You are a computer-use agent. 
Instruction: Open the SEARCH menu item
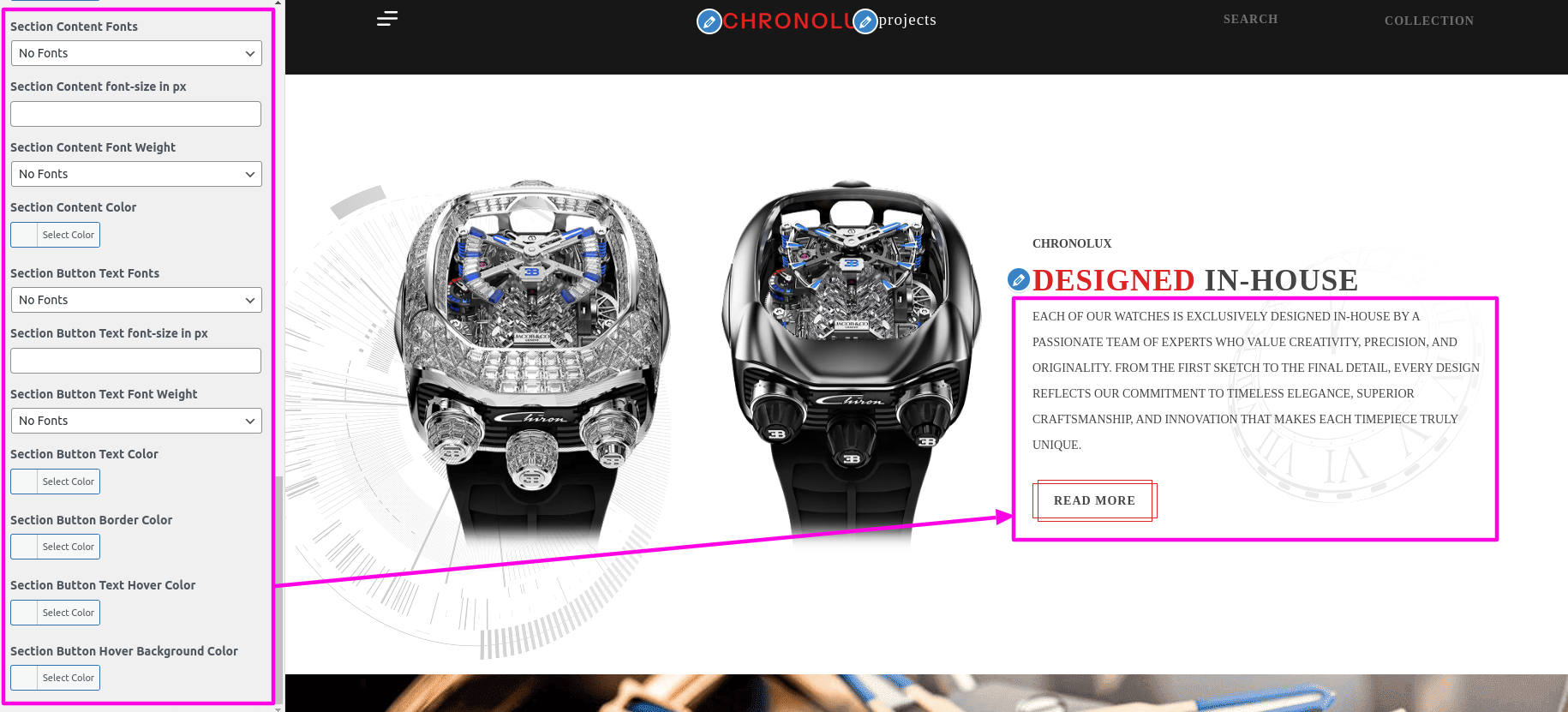point(1250,19)
